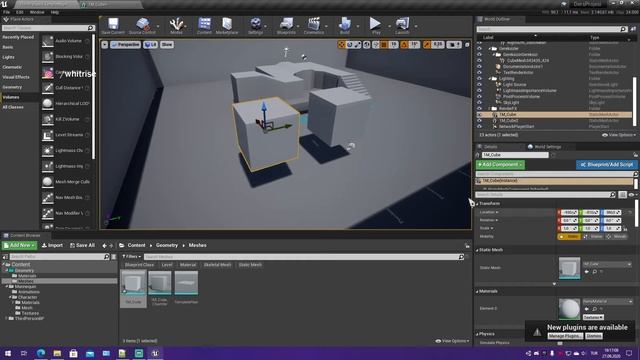This screenshot has width=640, height=360.
Task: Select Nav Mesh Bounds Volume icon
Action: (48, 198)
